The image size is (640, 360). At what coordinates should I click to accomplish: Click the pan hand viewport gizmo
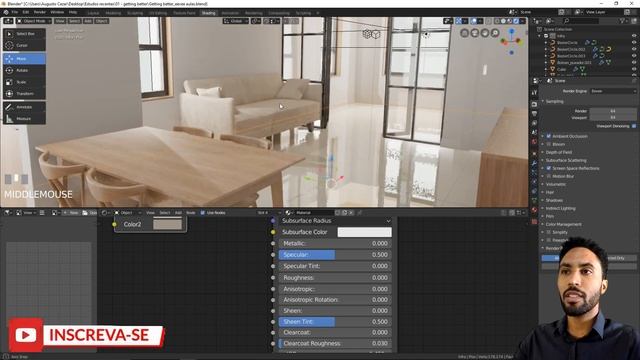tap(484, 33)
